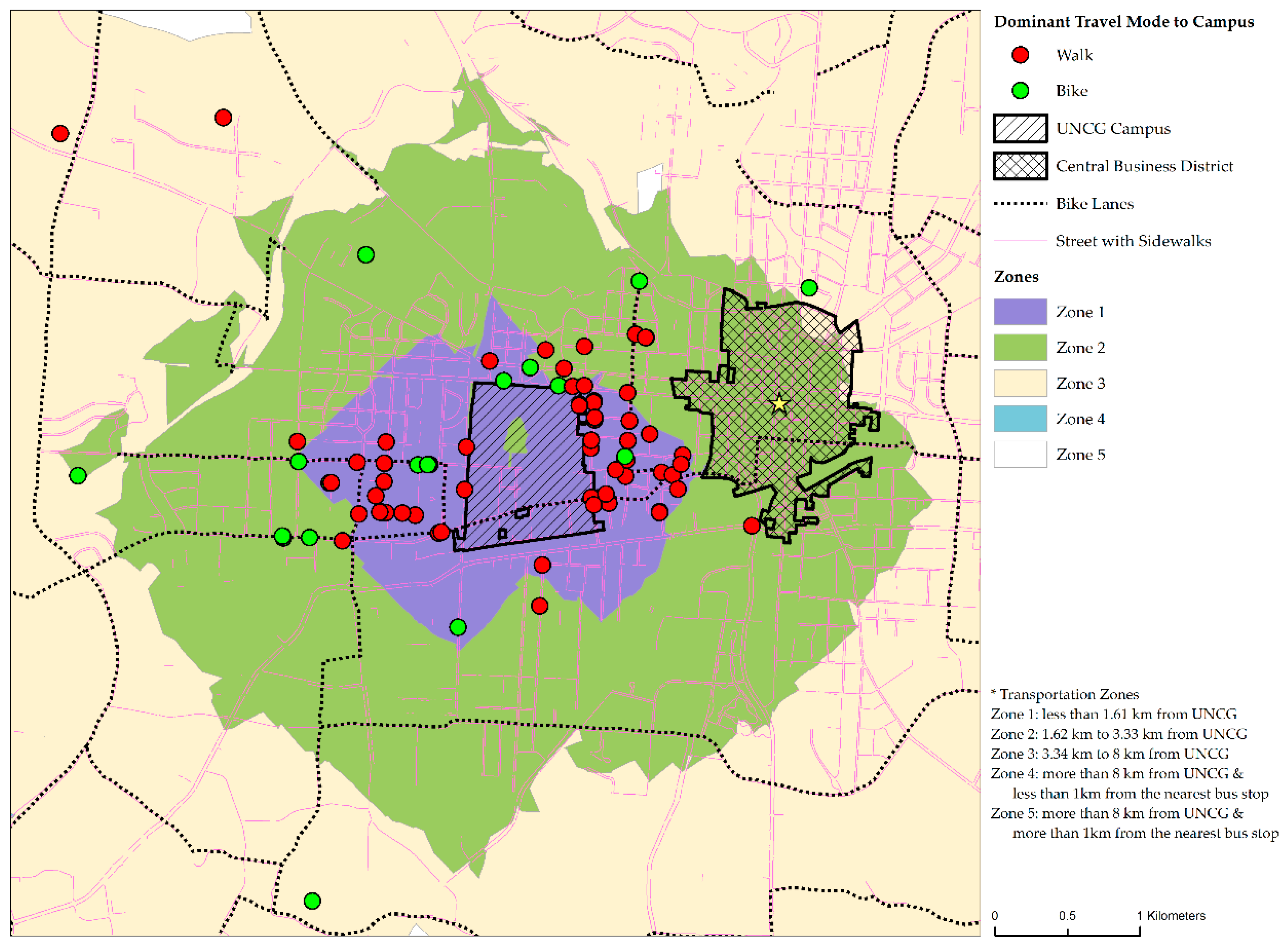
Task: Click 'less than 1km from the nearest bus stop'
Action: tap(1140, 794)
